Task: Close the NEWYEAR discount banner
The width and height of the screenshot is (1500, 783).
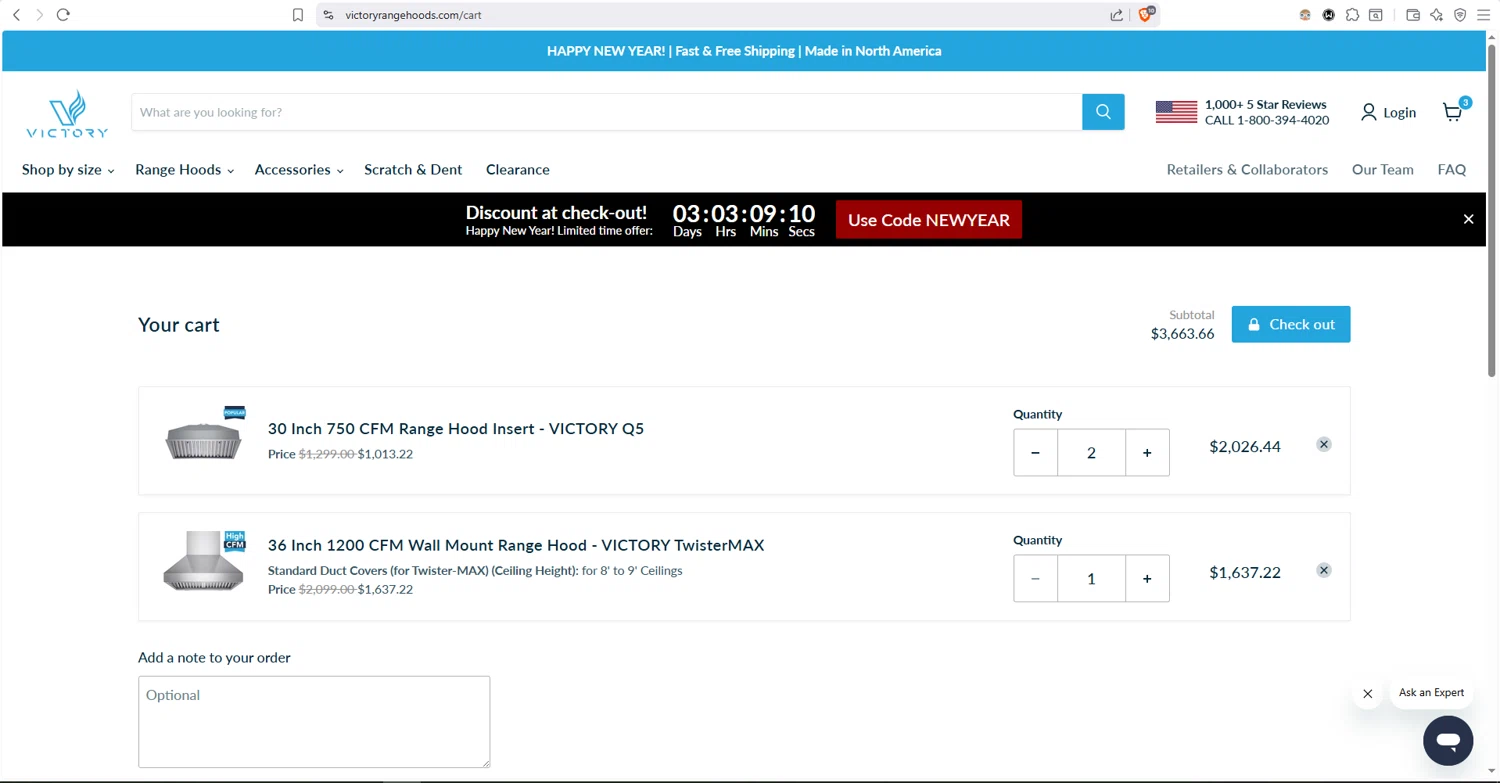Action: (1468, 219)
